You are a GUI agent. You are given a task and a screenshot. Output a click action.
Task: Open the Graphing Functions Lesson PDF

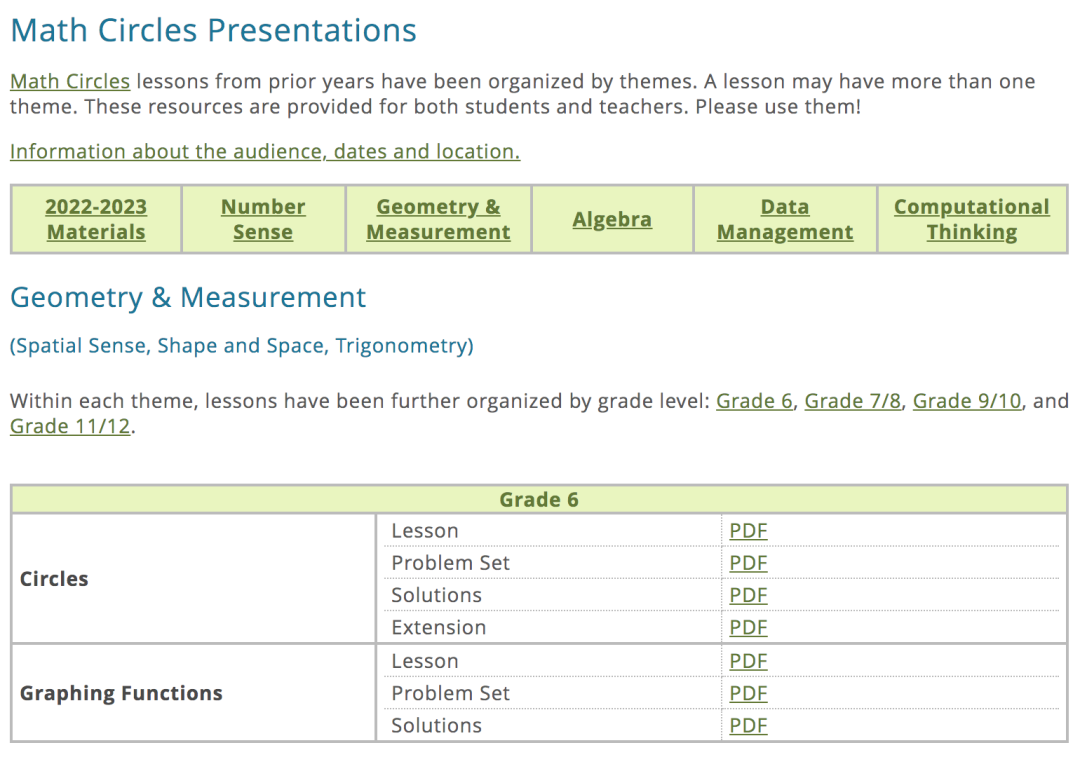point(748,661)
